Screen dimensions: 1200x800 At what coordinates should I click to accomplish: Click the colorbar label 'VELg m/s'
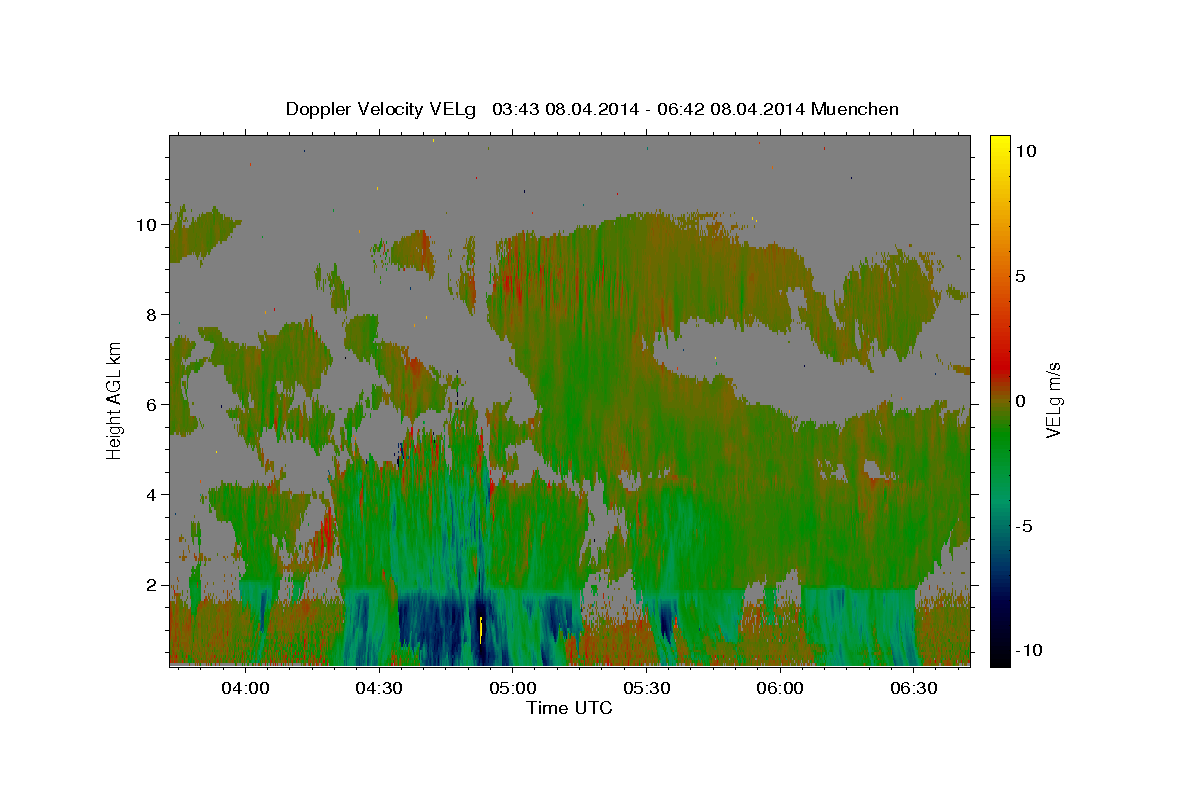[x=1054, y=400]
